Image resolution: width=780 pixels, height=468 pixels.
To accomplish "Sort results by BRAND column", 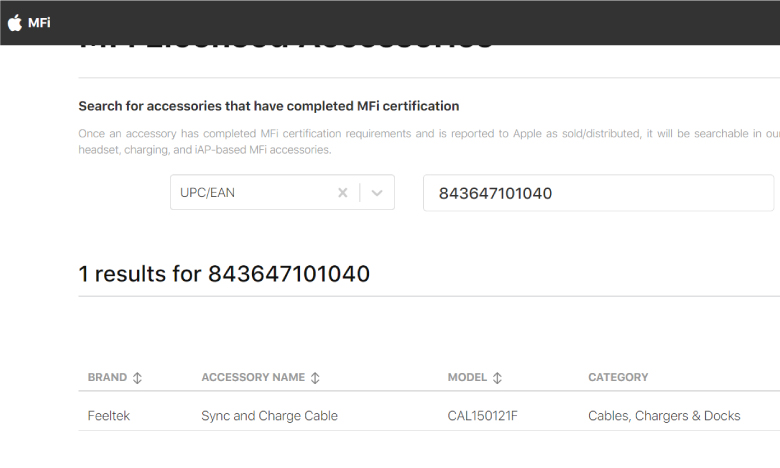I will [x=115, y=377].
